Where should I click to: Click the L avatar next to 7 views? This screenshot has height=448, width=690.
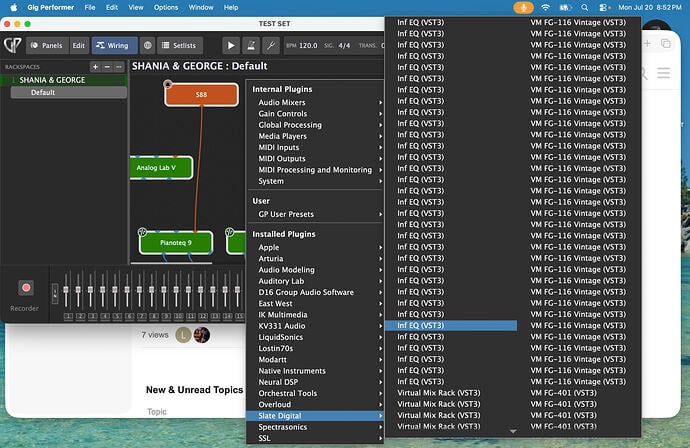coord(183,335)
